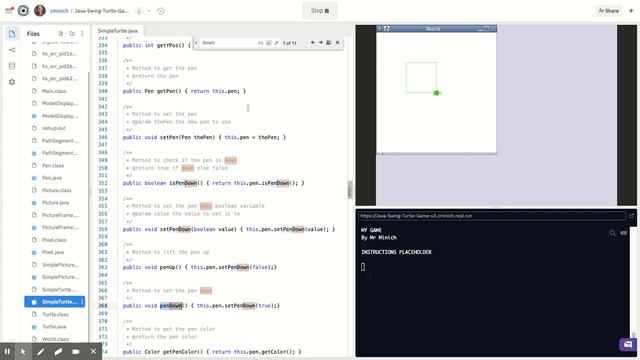This screenshot has width=640, height=360.
Task: Click find-in-selection icon in search bar
Action: [329, 42]
